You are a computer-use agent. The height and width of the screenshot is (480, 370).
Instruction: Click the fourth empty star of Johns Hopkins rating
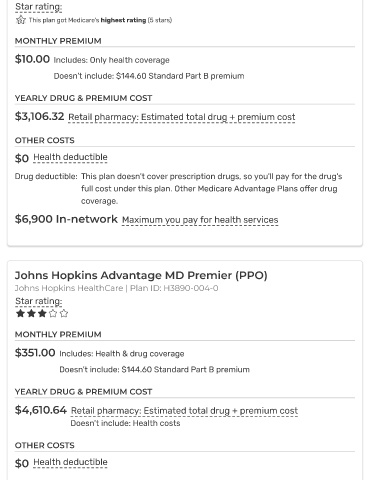[x=53, y=313]
